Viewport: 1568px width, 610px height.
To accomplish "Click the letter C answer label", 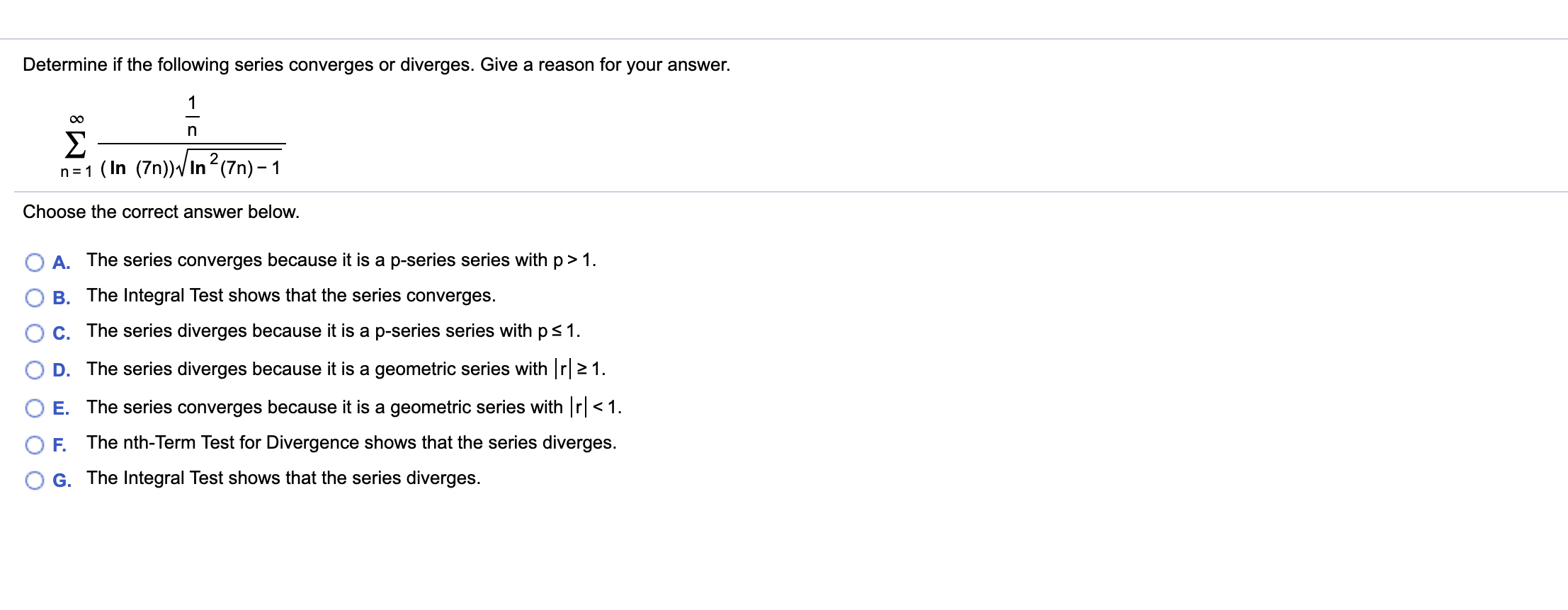I will click(x=62, y=333).
